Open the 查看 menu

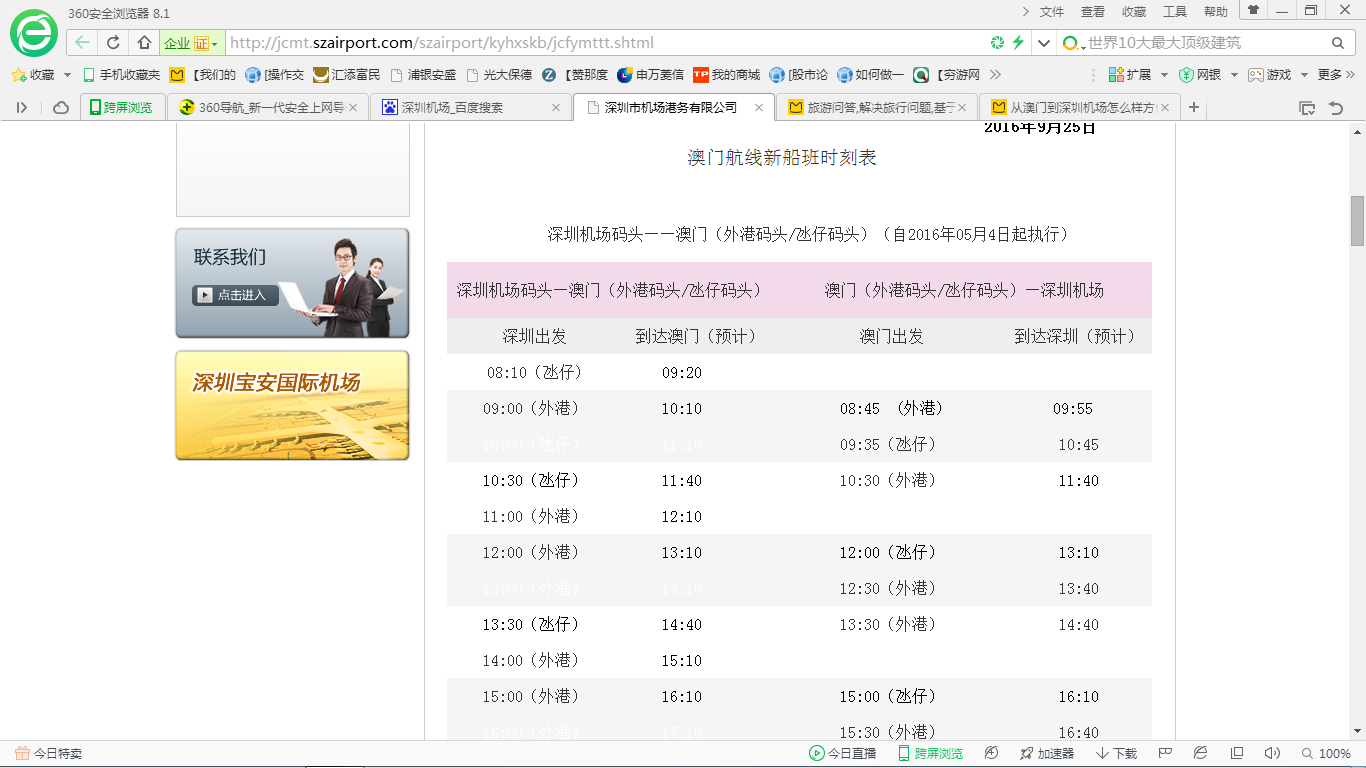(1093, 12)
